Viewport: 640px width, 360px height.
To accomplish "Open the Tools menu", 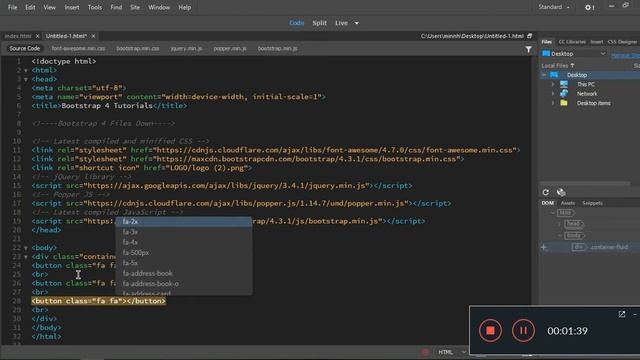I will pos(95,7).
